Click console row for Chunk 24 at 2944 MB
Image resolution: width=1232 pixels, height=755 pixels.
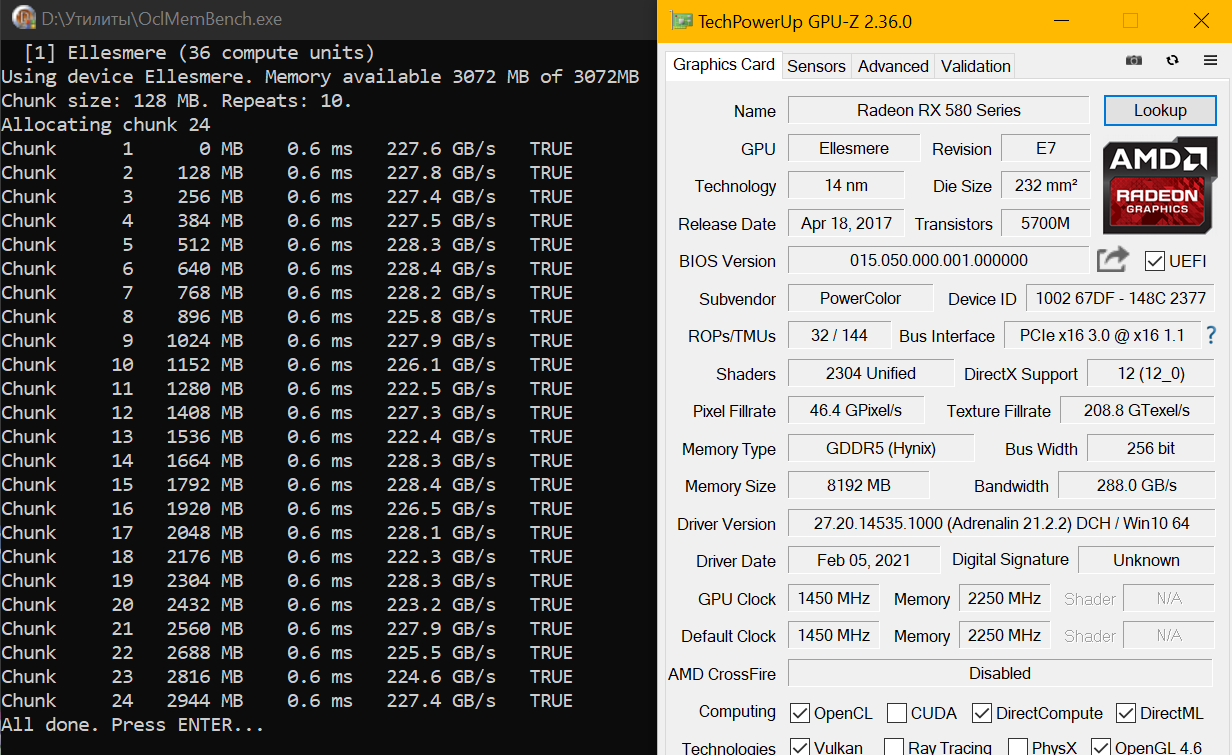tap(287, 700)
